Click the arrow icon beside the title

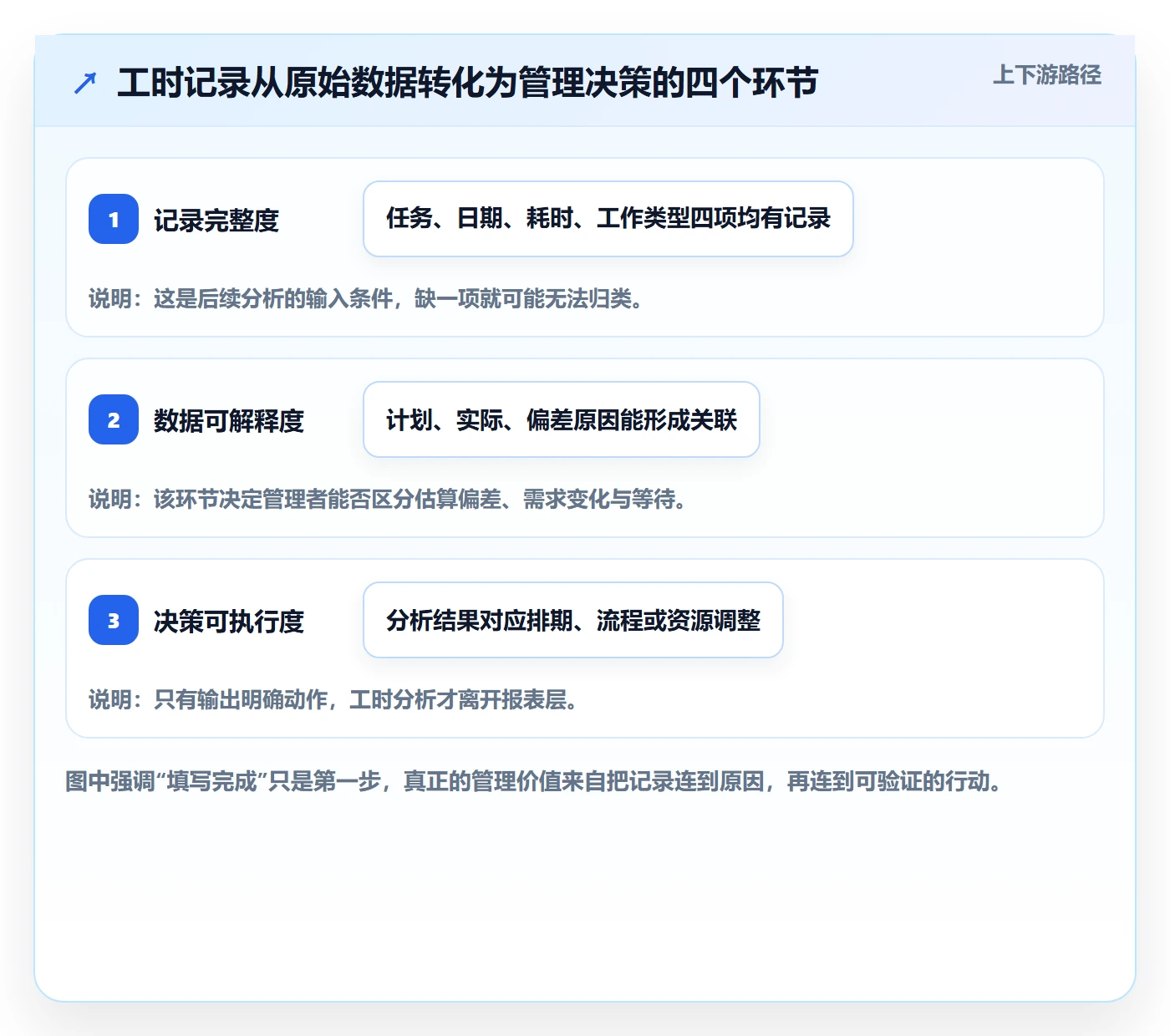(85, 83)
